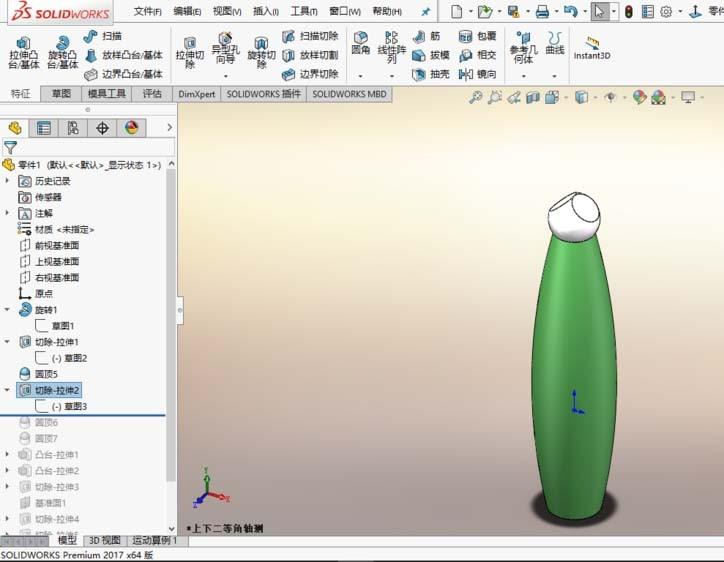The height and width of the screenshot is (562, 724).
Task: Switch to the 3D 视图 bottom tab
Action: (x=105, y=540)
